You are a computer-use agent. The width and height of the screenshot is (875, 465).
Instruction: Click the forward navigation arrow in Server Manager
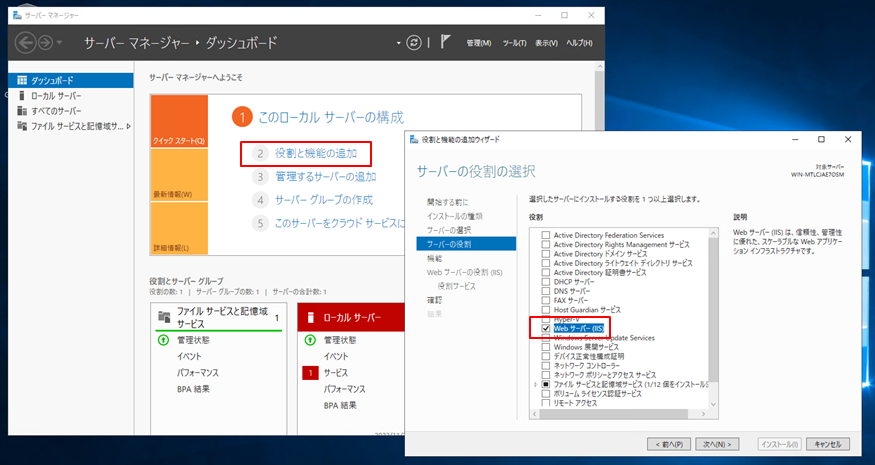45,43
